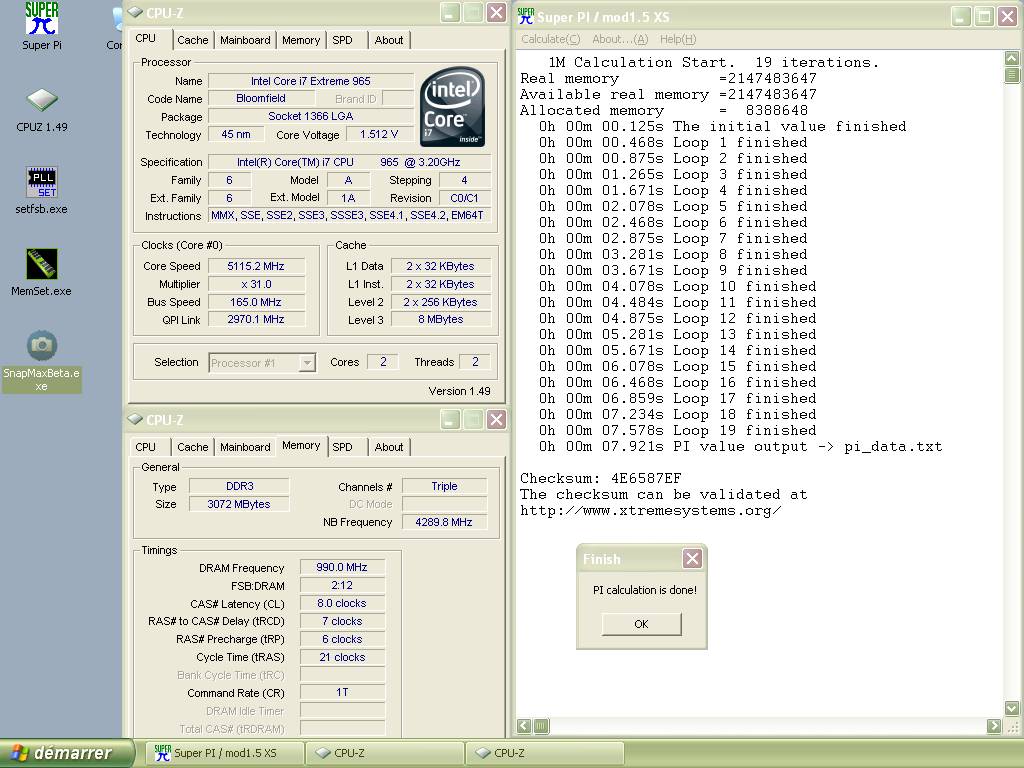
Task: Click the Checksum: 4E6587EF line
Action: tap(601, 478)
